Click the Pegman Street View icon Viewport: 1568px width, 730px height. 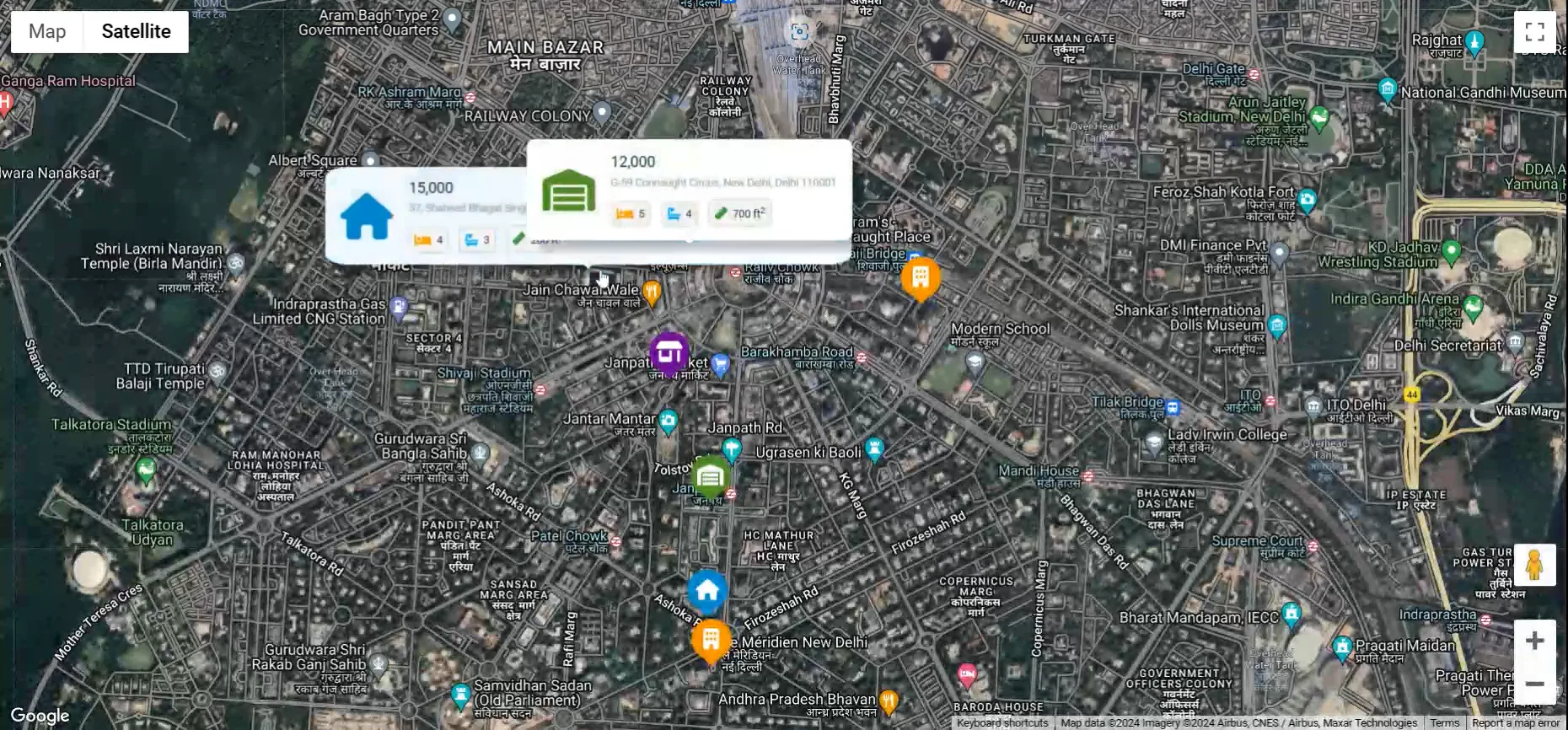[1534, 564]
